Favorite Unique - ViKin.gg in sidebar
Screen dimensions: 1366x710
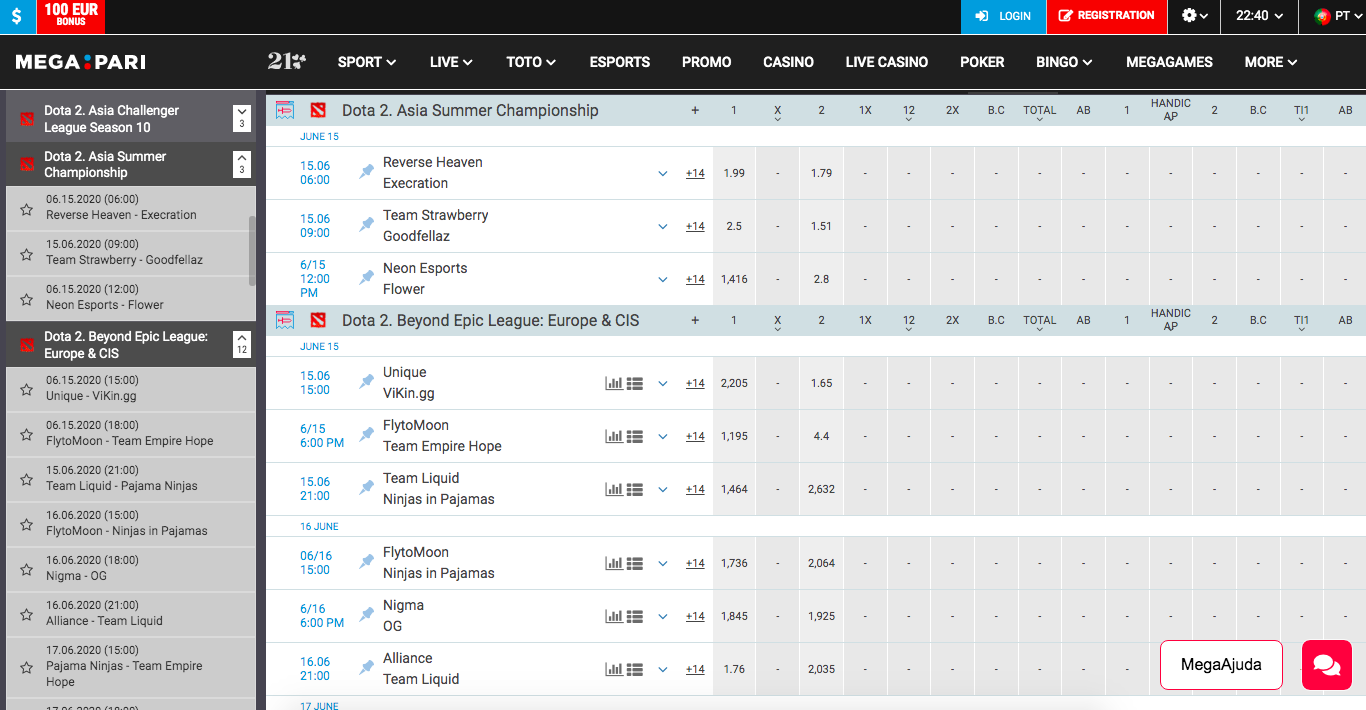(27, 390)
